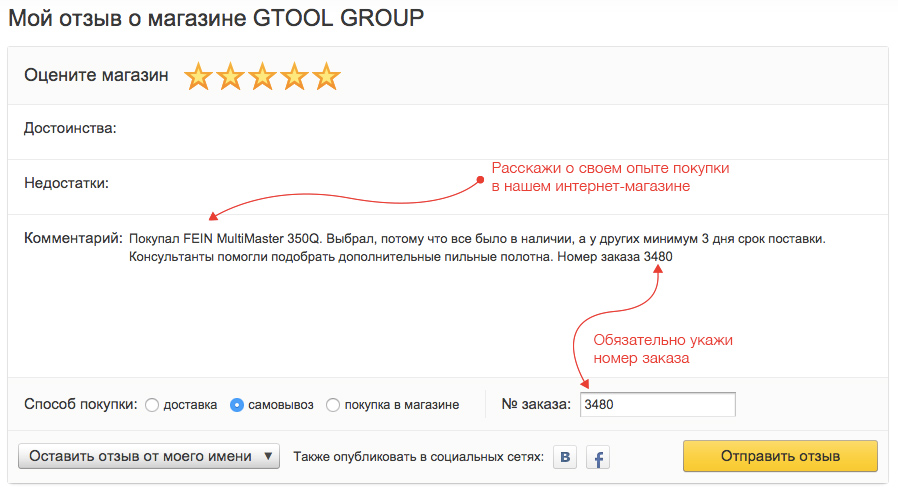Set rating to the fifth star
The height and width of the screenshot is (495, 898).
point(326,76)
